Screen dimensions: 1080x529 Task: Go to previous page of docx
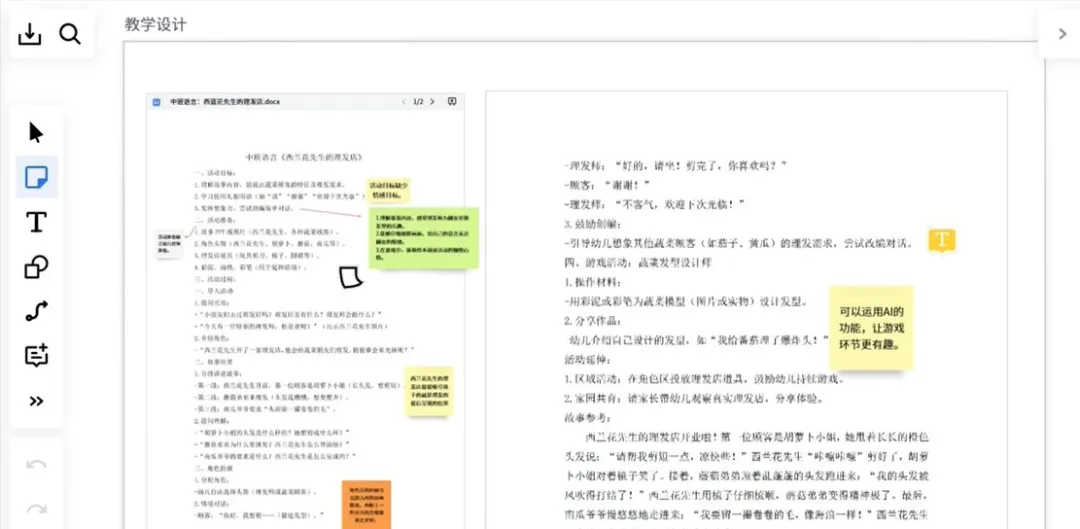404,102
